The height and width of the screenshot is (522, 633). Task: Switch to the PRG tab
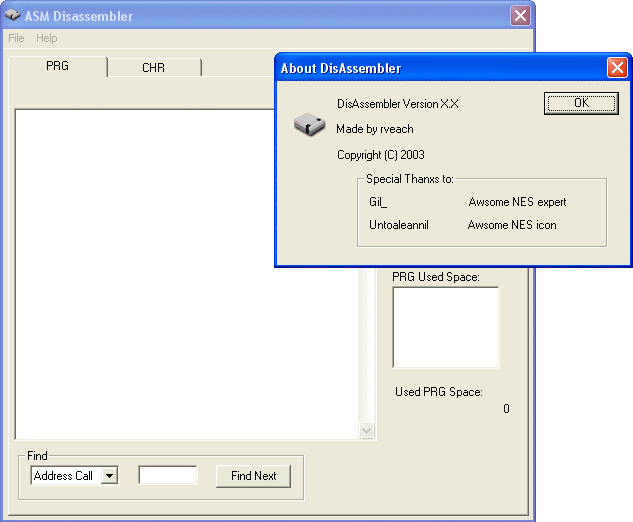point(57,66)
